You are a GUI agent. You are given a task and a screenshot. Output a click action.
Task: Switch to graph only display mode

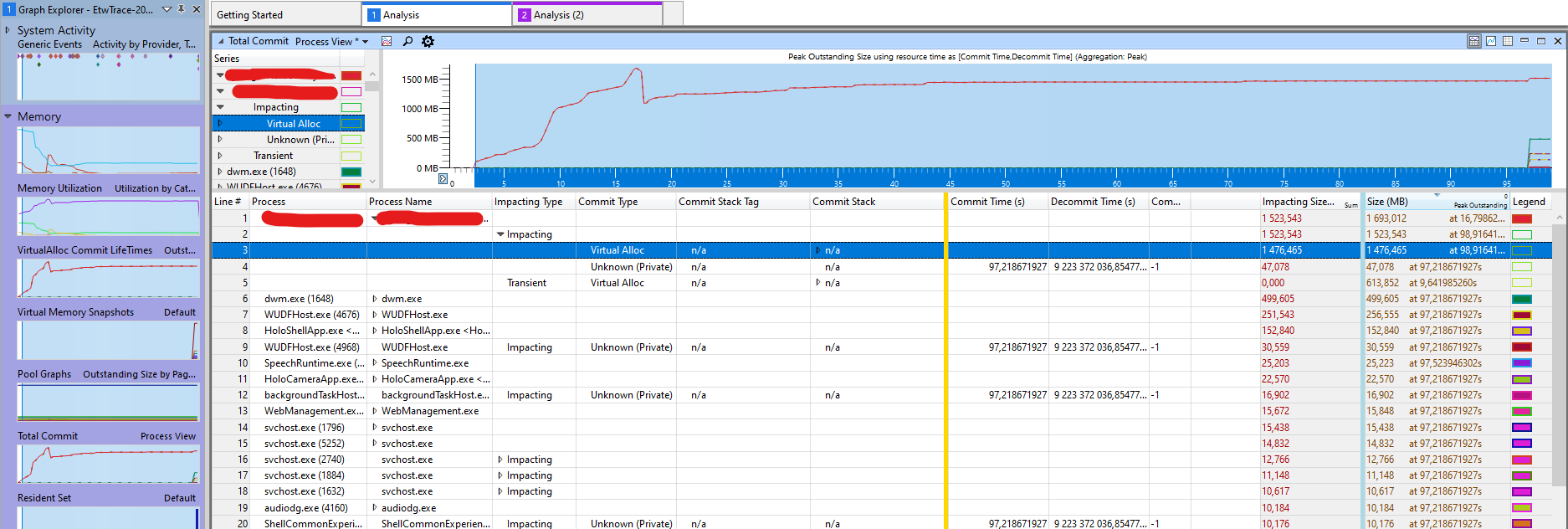click(1491, 41)
